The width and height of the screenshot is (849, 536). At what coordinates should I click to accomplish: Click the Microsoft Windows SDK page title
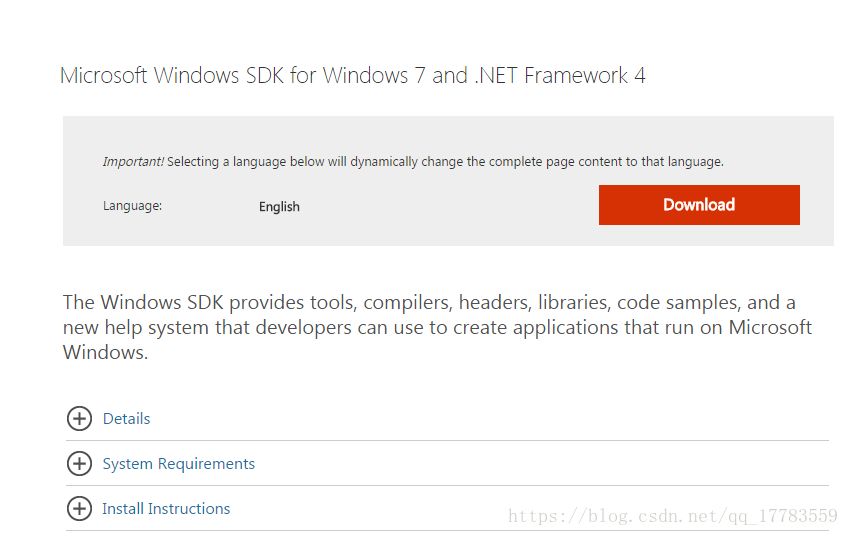click(x=352, y=75)
